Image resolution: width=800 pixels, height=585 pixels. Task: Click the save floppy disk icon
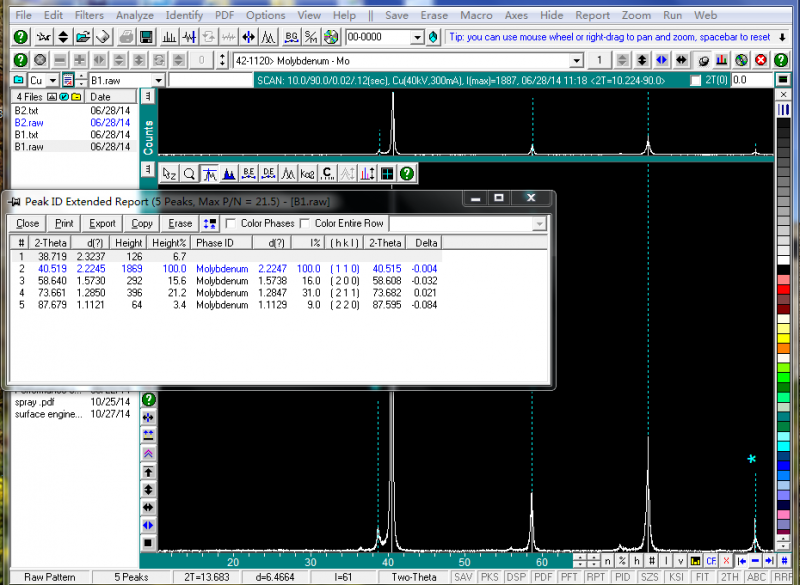point(146,37)
